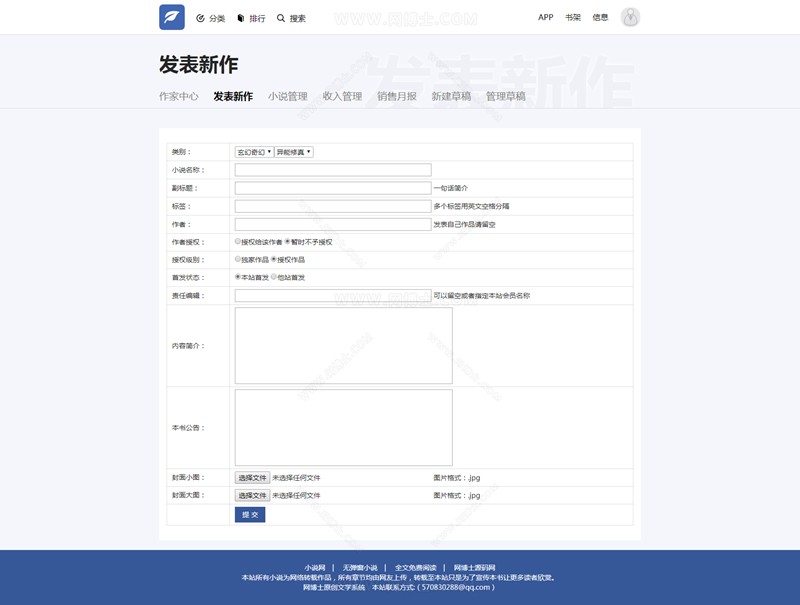
Task: Select the 发表新作 tab
Action: pyautogui.click(x=233, y=96)
